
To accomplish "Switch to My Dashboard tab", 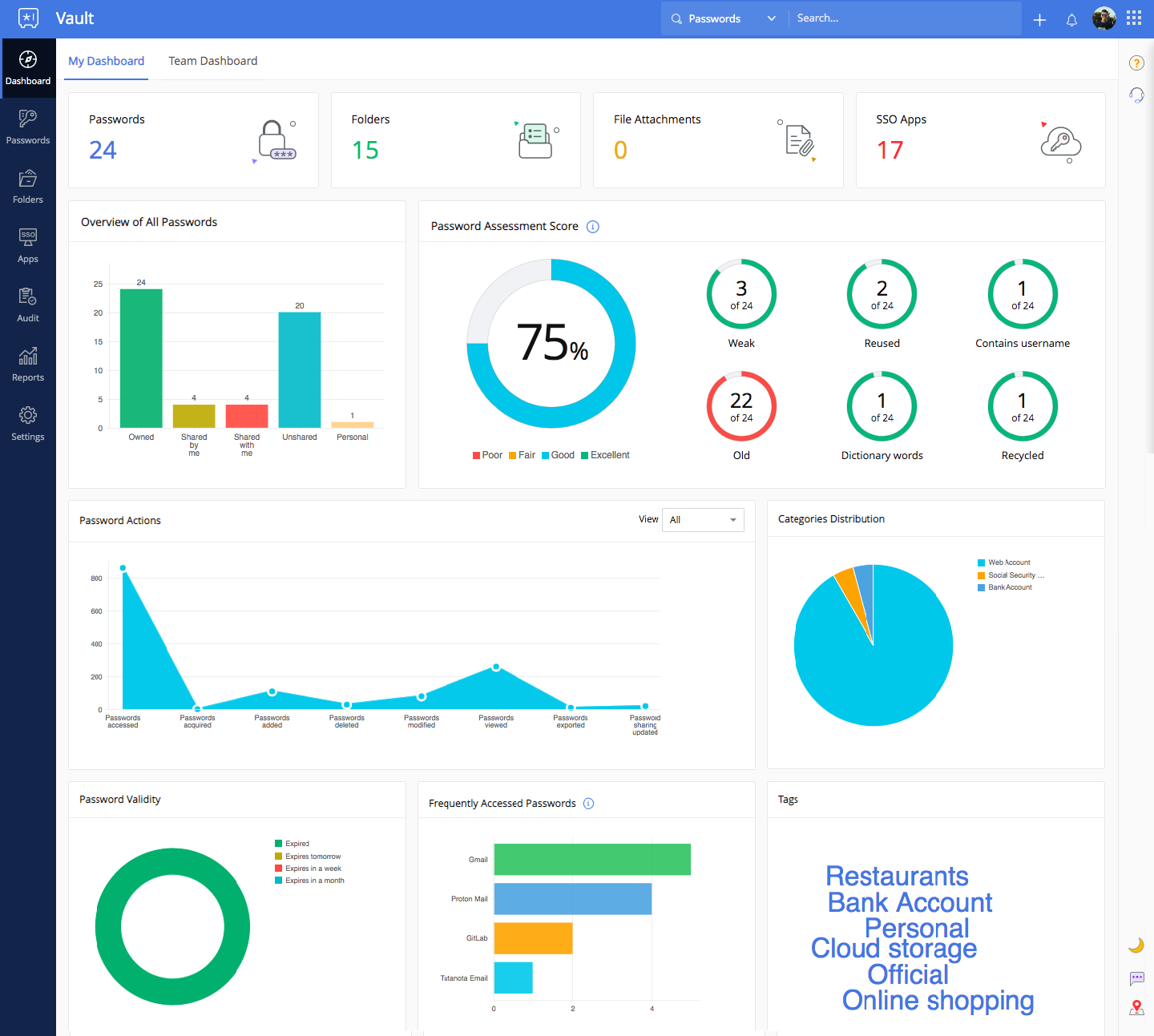I will pyautogui.click(x=107, y=61).
